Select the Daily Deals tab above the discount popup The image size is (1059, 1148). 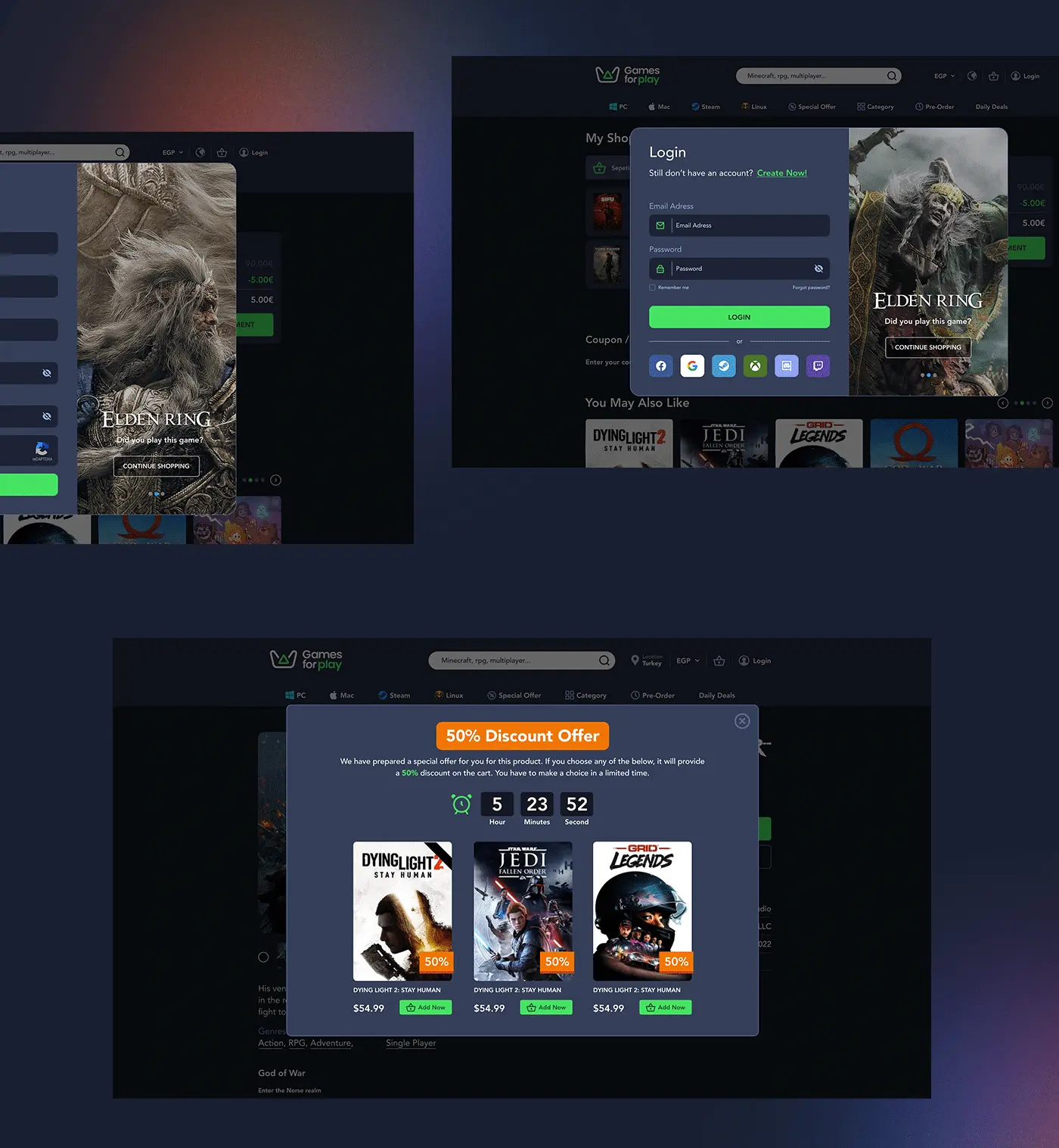tap(716, 695)
